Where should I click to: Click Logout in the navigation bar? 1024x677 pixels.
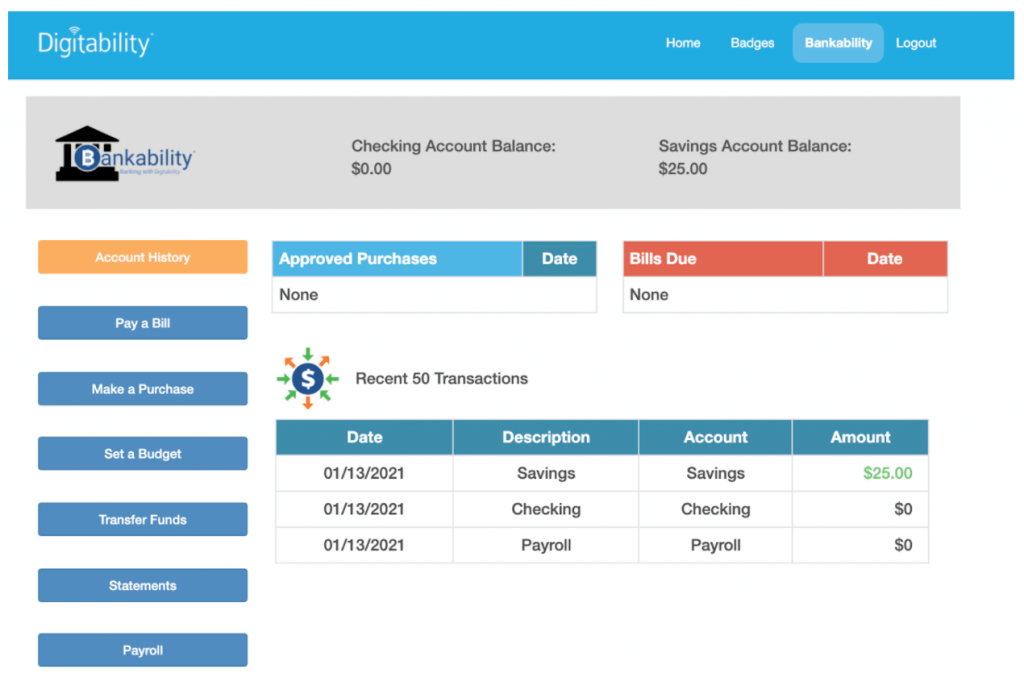tap(916, 43)
